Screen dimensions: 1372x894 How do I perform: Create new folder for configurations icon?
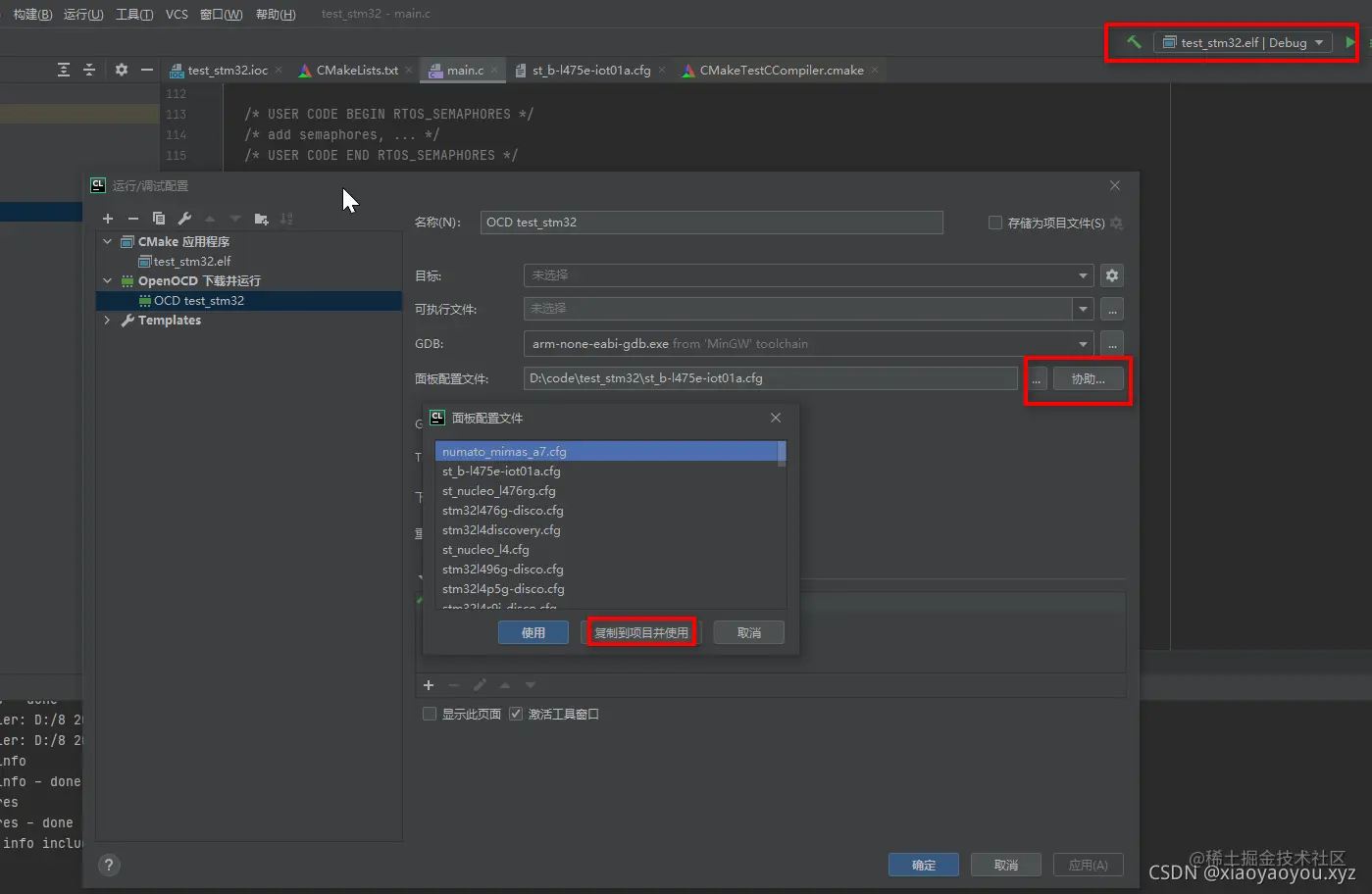point(261,219)
